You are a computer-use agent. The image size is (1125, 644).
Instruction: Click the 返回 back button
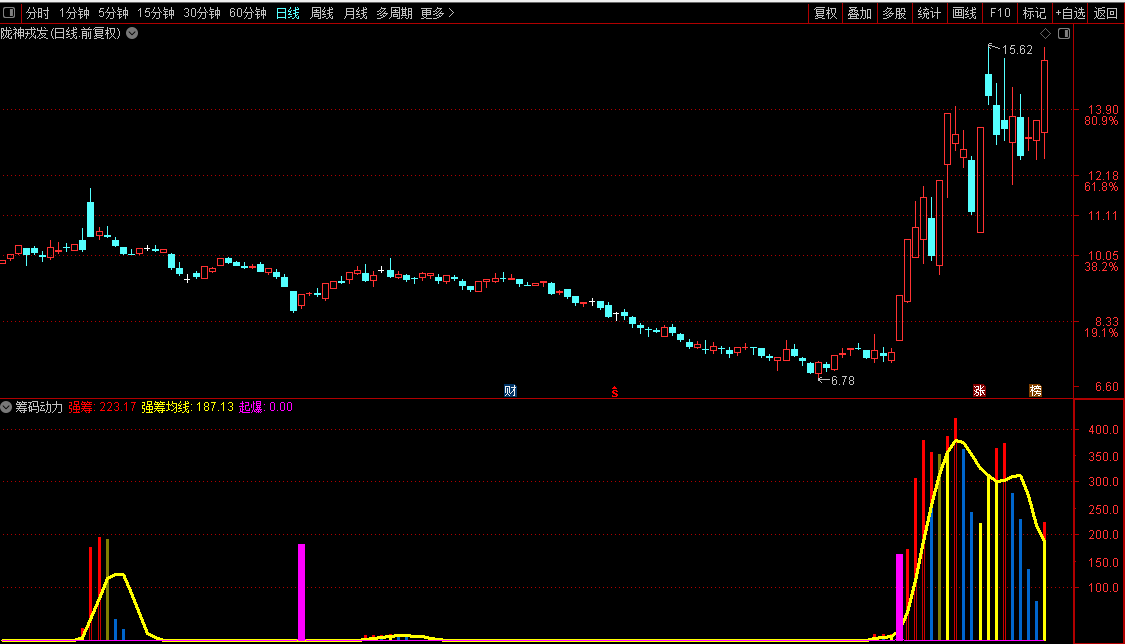1106,13
